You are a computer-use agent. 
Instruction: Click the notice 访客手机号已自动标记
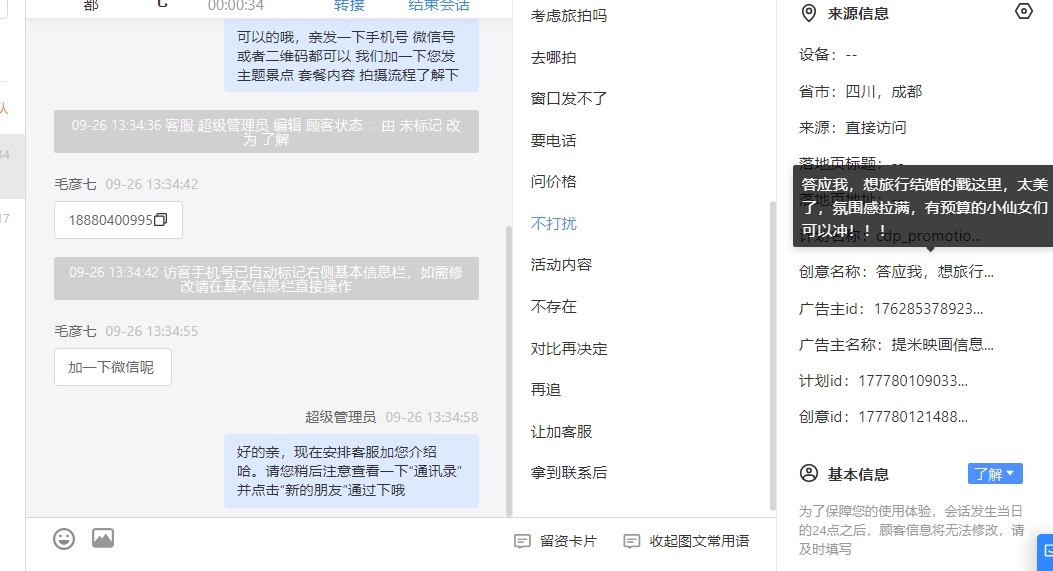267,278
